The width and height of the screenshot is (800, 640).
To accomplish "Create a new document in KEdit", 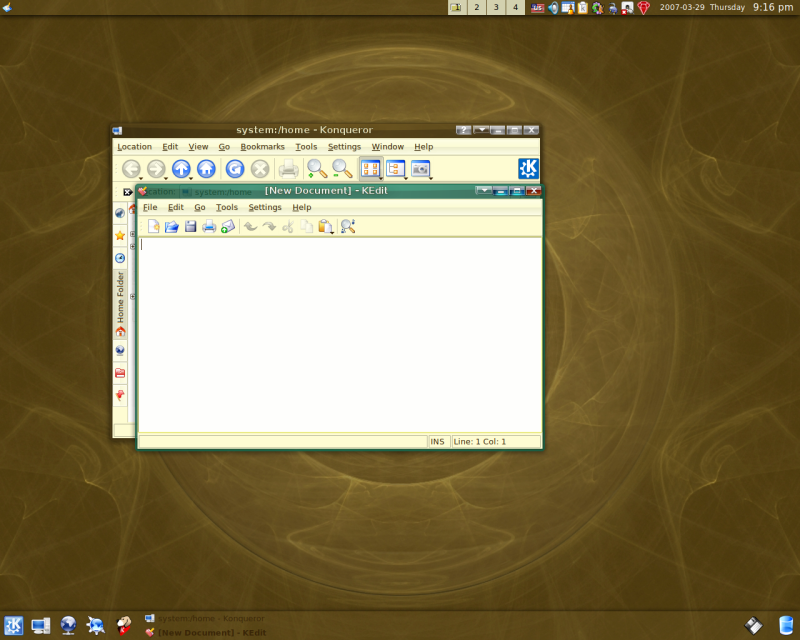I will [153, 226].
